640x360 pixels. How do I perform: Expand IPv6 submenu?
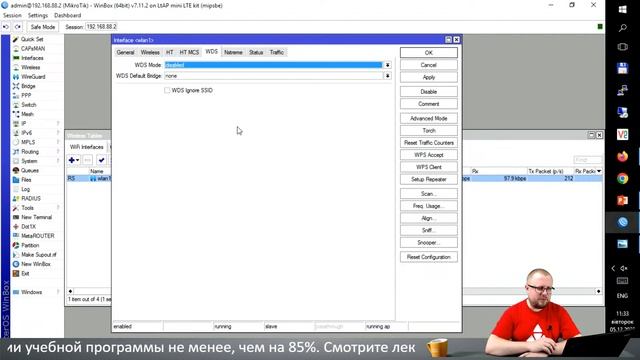tap(58, 133)
